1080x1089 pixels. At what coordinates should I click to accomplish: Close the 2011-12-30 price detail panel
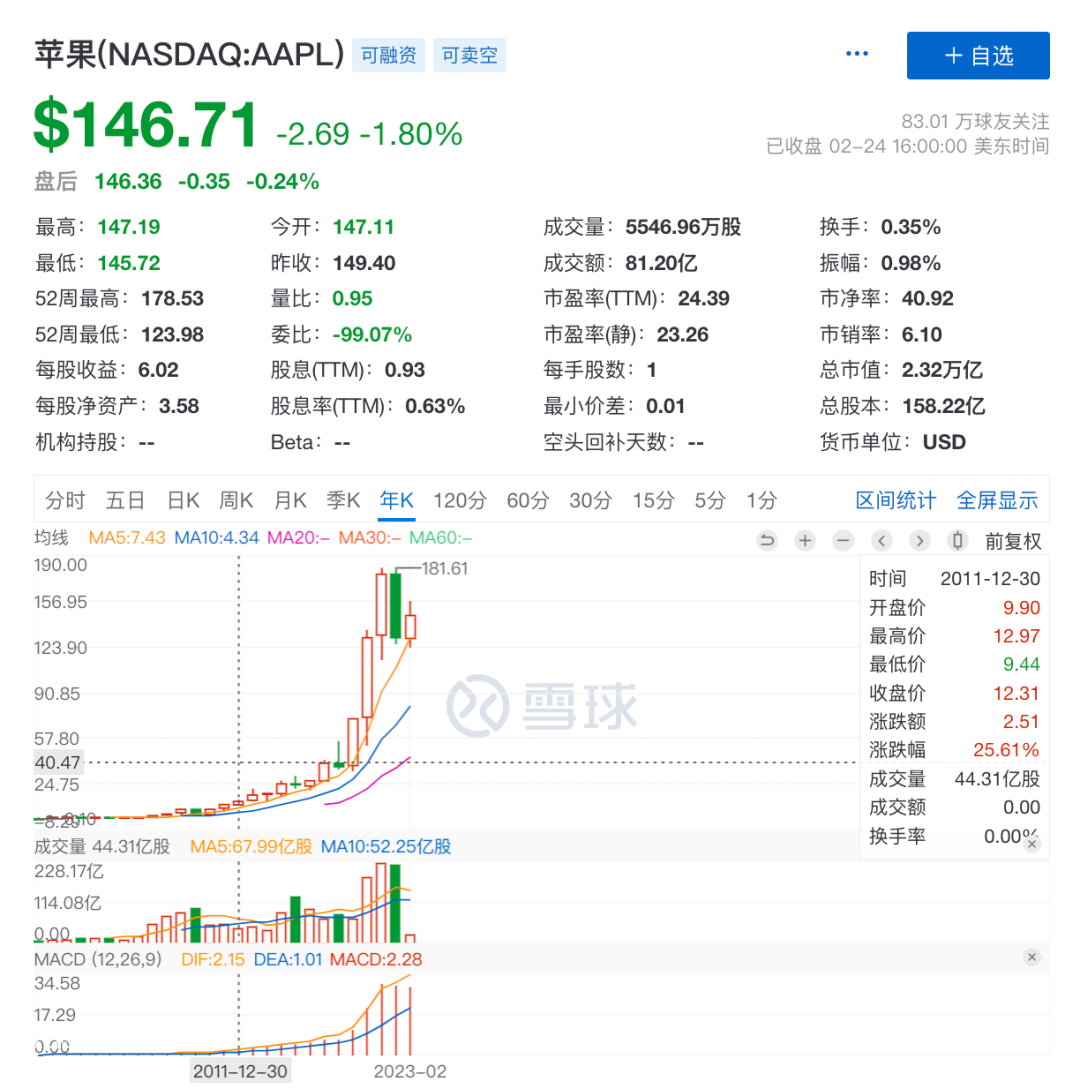pos(1032,843)
